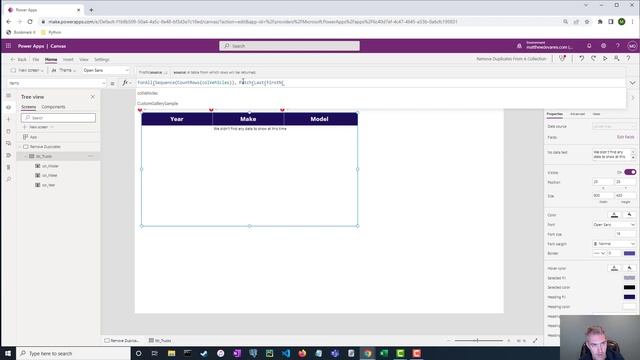Click the Tree view search box
This screenshot has width=640, height=360.
(x=58, y=118)
